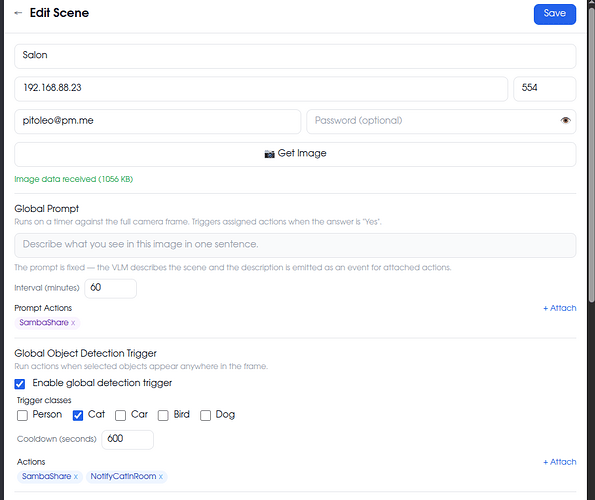Focus the Salon scene name field
This screenshot has width=595, height=500.
(295, 56)
